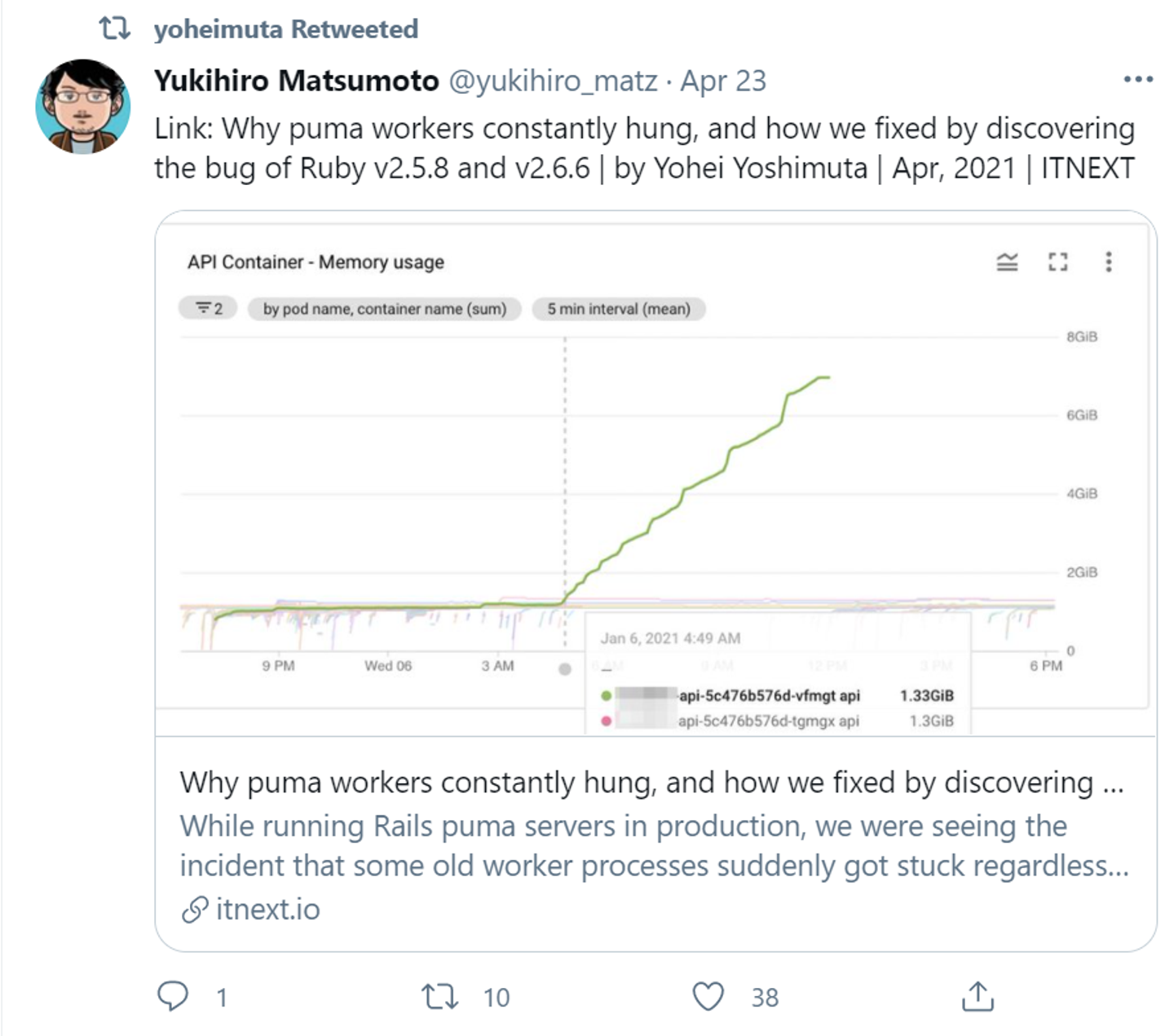The image size is (1174, 1036).
Task: Click the green legend dot for vfmgt api
Action: tap(606, 695)
